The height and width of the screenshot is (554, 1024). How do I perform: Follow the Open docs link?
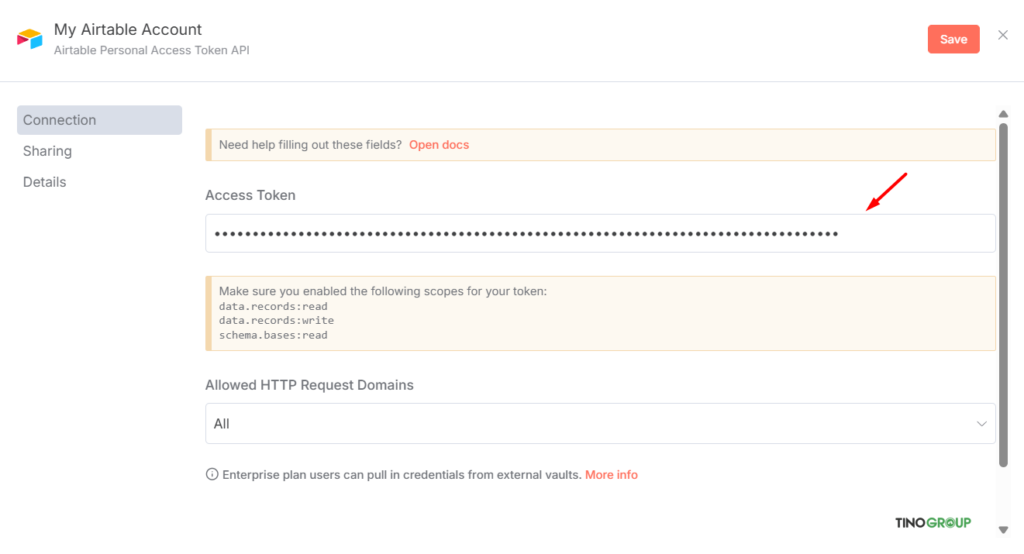tap(439, 145)
